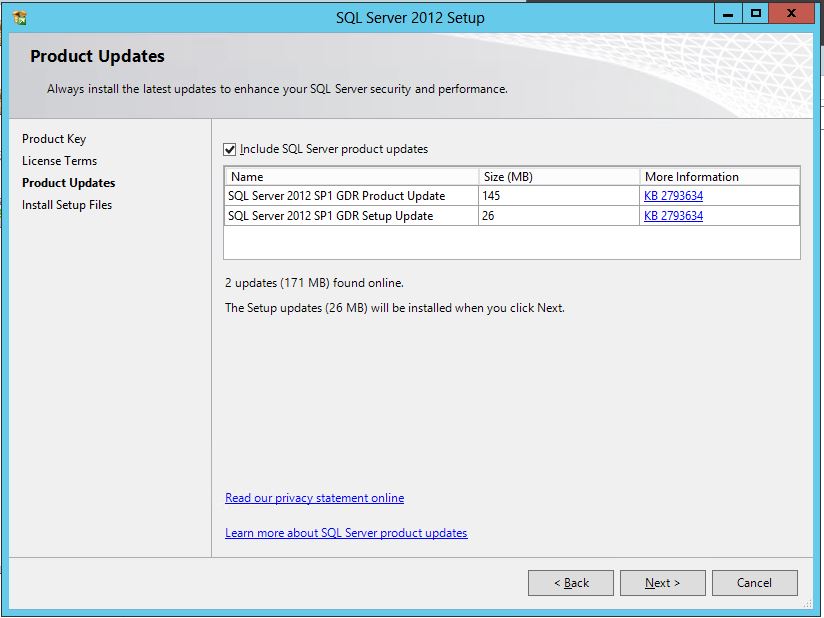Click the Name column header
This screenshot has height=618, width=824.
(x=351, y=177)
